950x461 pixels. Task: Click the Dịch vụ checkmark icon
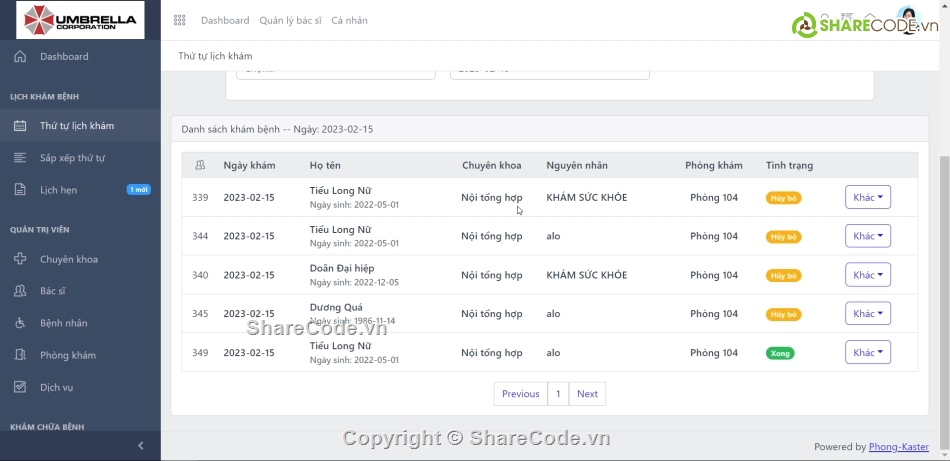[20, 387]
